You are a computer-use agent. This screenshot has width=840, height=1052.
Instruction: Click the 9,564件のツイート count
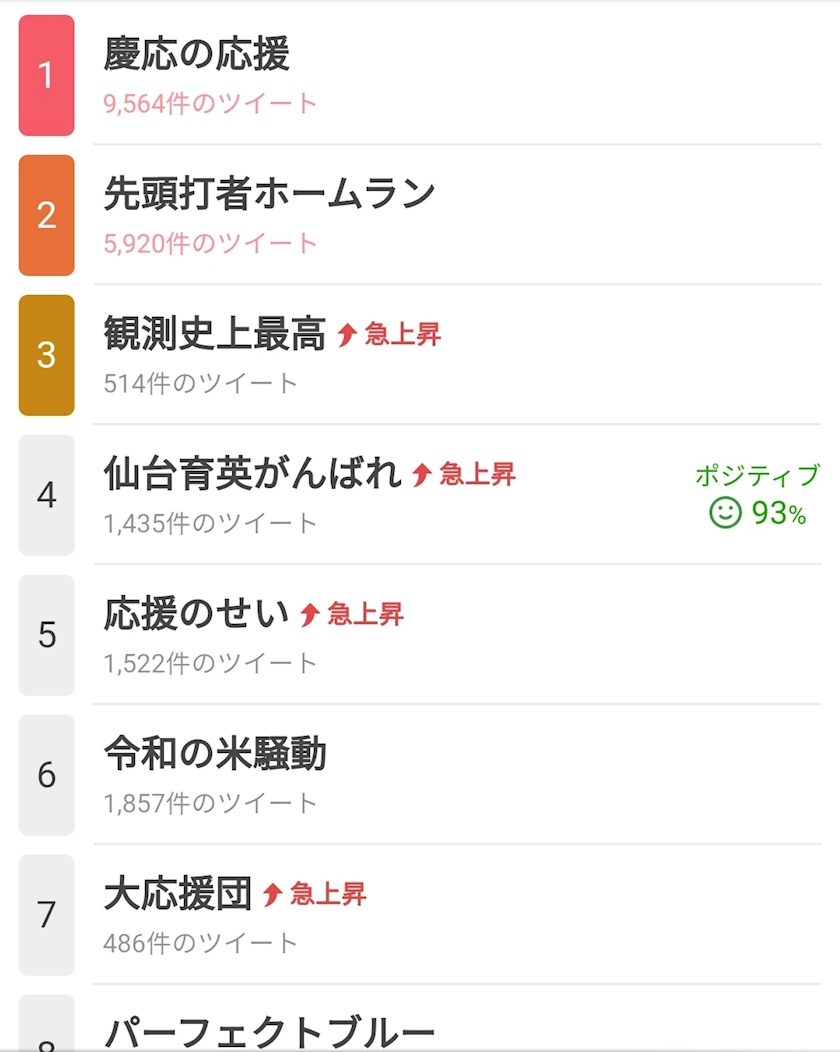[x=210, y=104]
